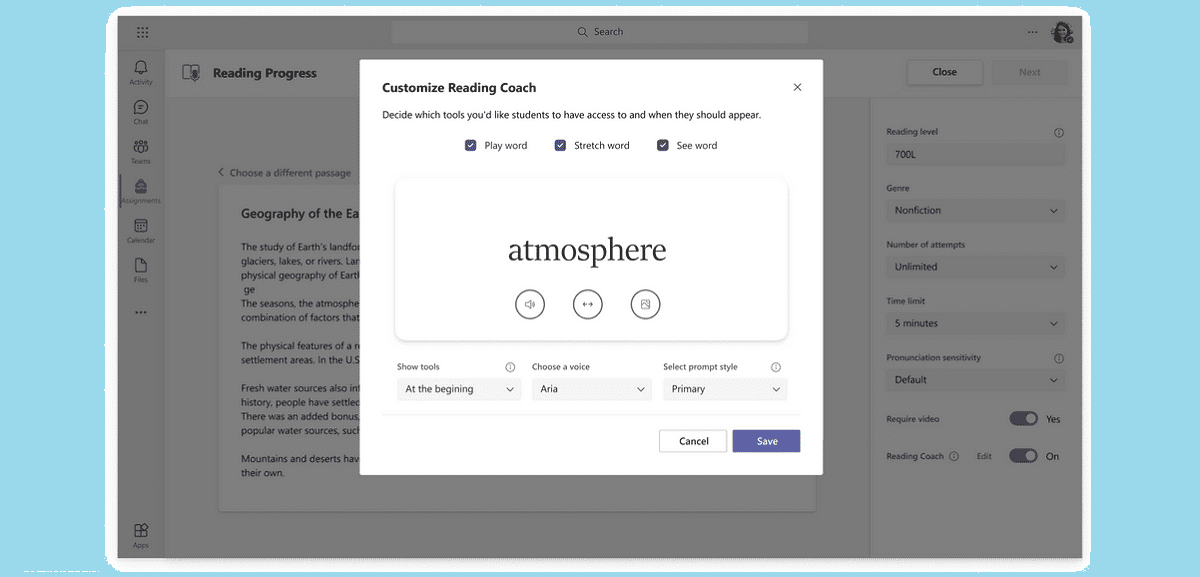Screen dimensions: 1200x577
Task: Open the Select prompt style dropdown
Action: tap(725, 389)
